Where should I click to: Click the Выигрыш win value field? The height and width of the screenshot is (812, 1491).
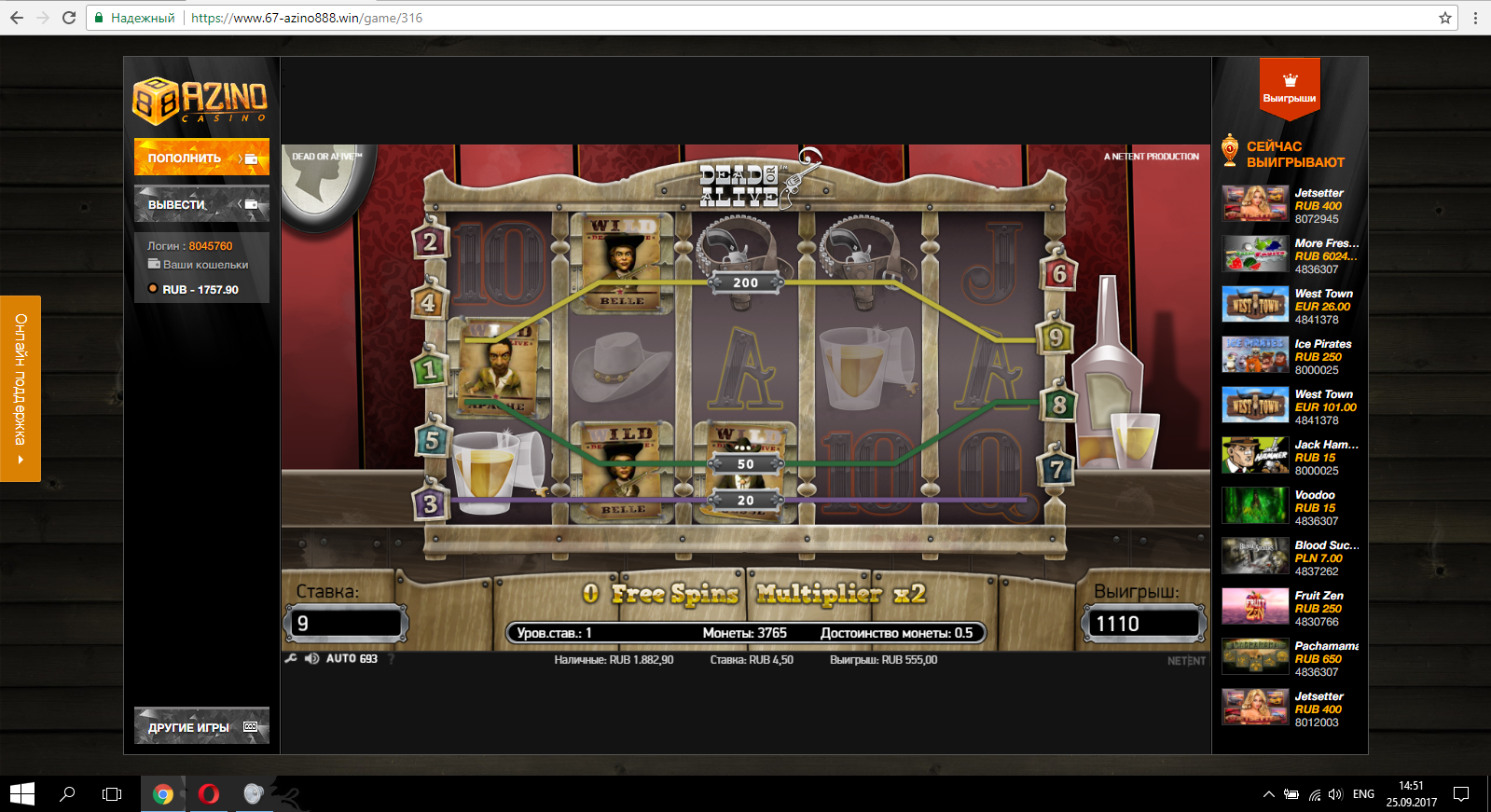1144,623
